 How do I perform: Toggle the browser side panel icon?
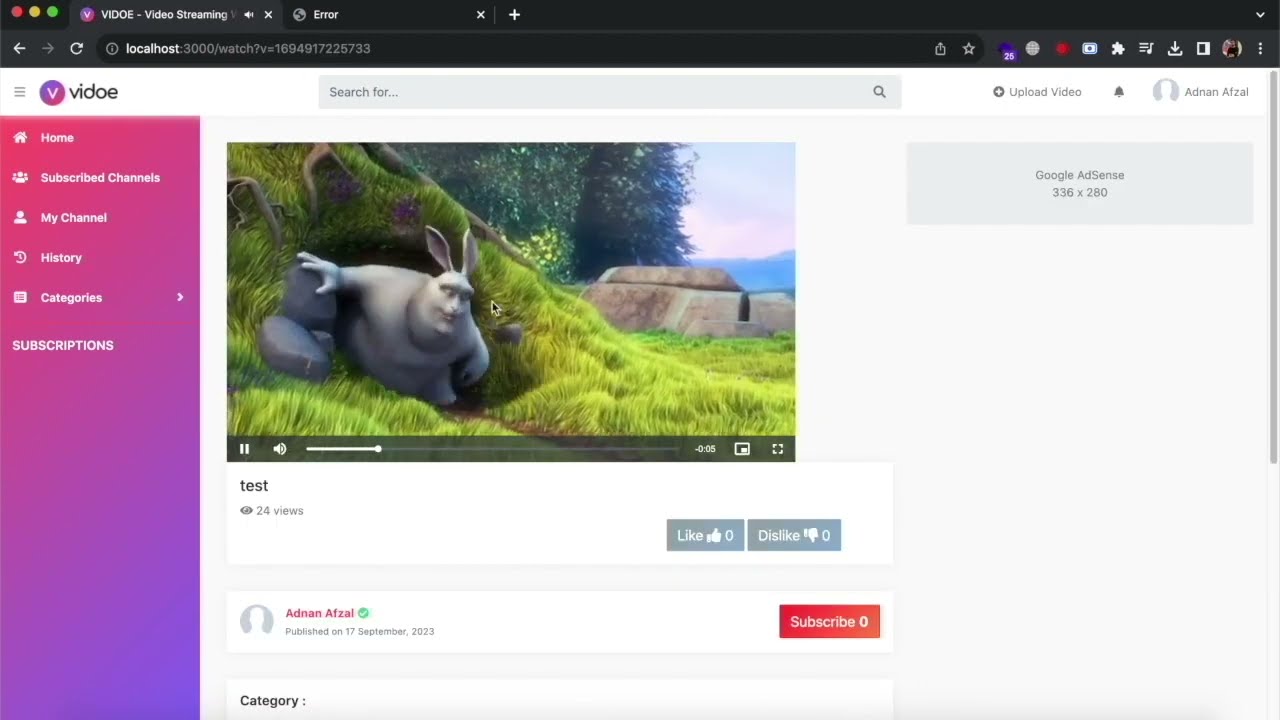pyautogui.click(x=1203, y=48)
